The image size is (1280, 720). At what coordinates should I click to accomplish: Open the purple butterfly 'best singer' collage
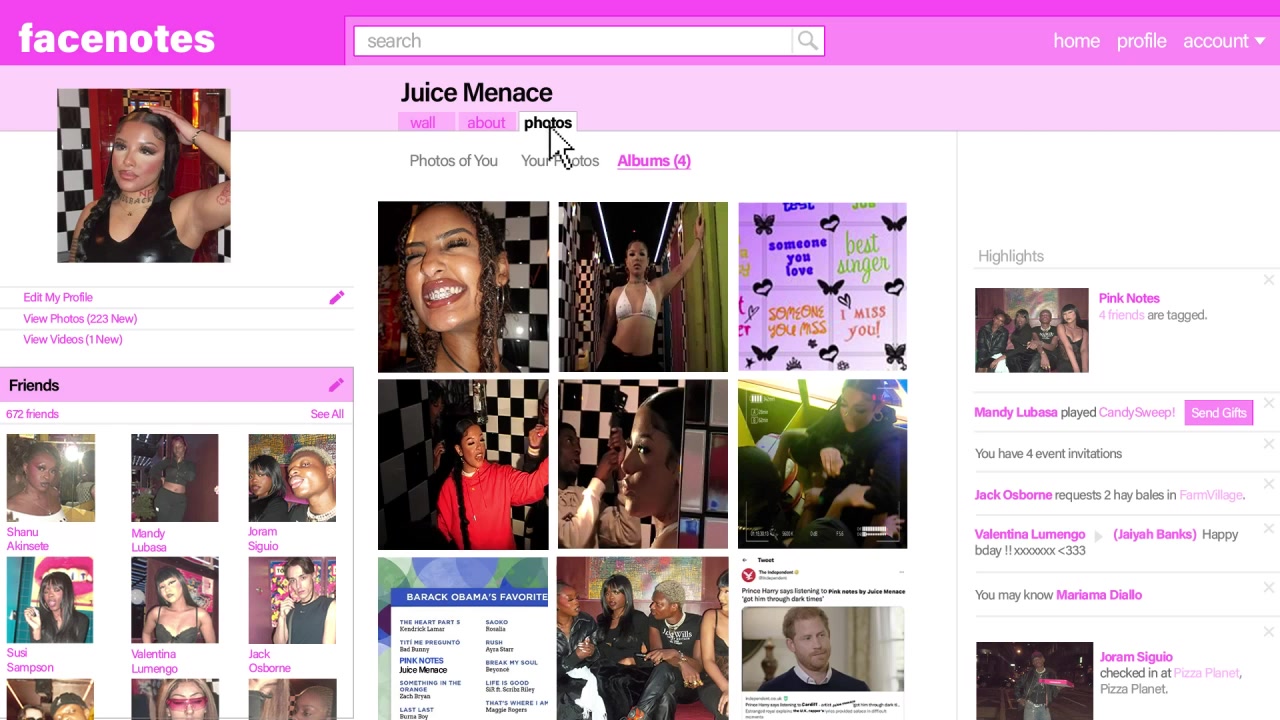tap(822, 287)
